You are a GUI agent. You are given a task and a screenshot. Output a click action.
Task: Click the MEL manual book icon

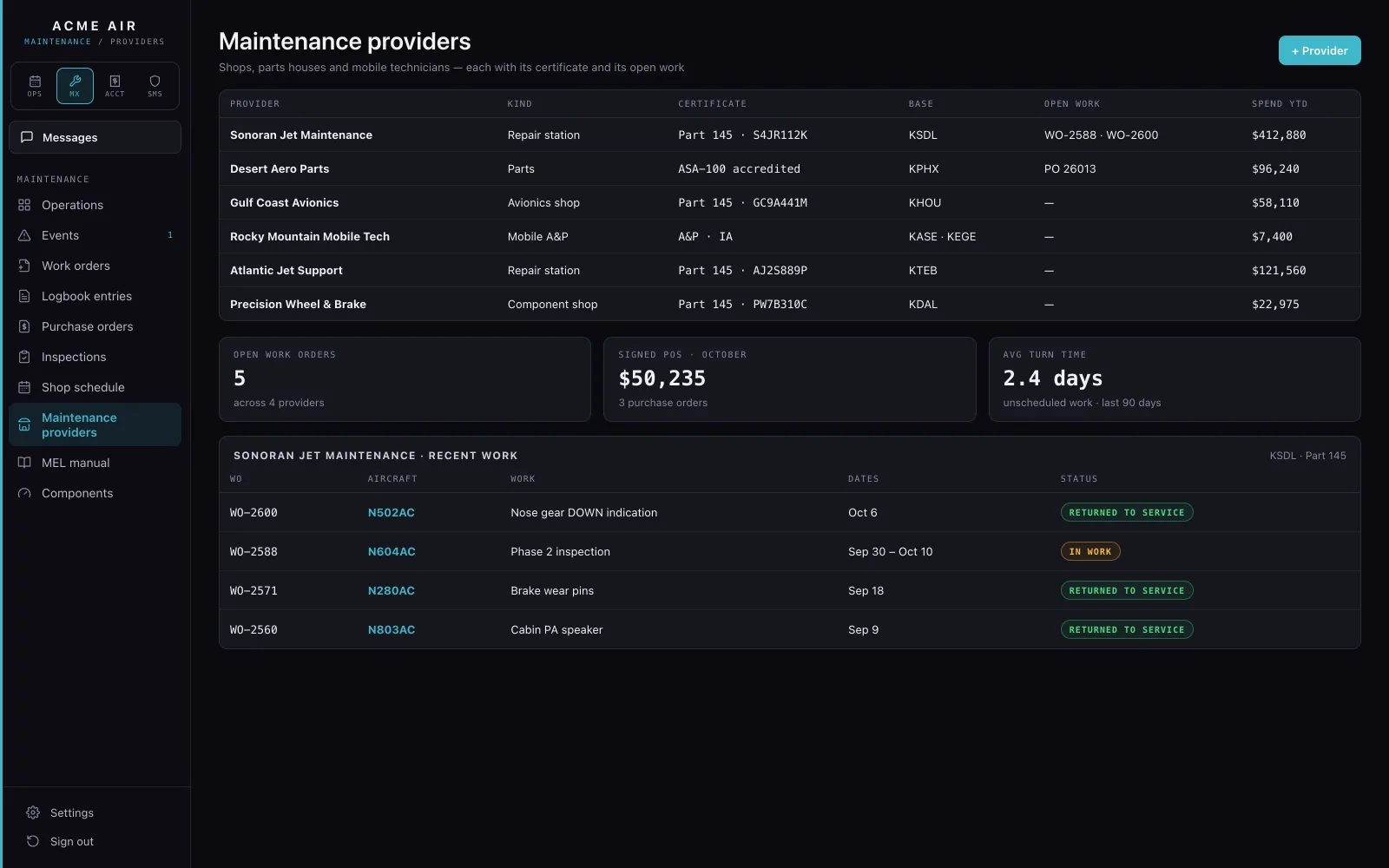tap(24, 463)
